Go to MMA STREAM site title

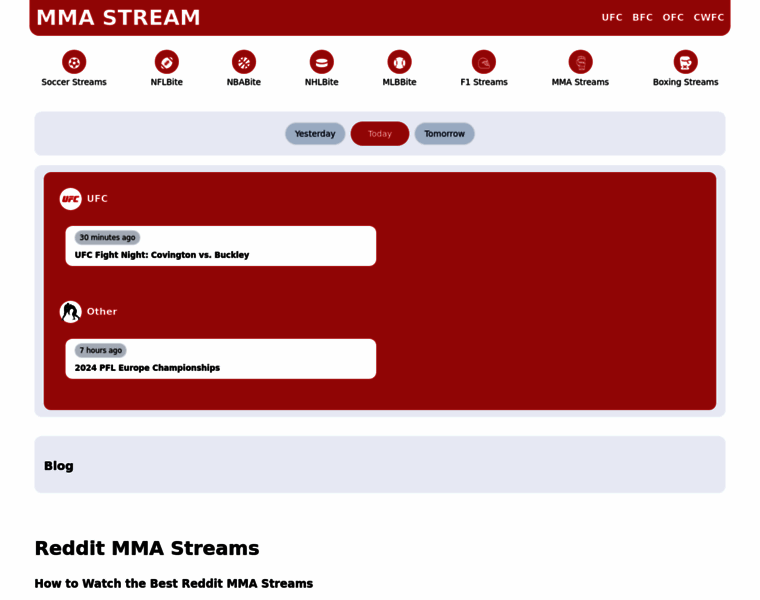(118, 17)
